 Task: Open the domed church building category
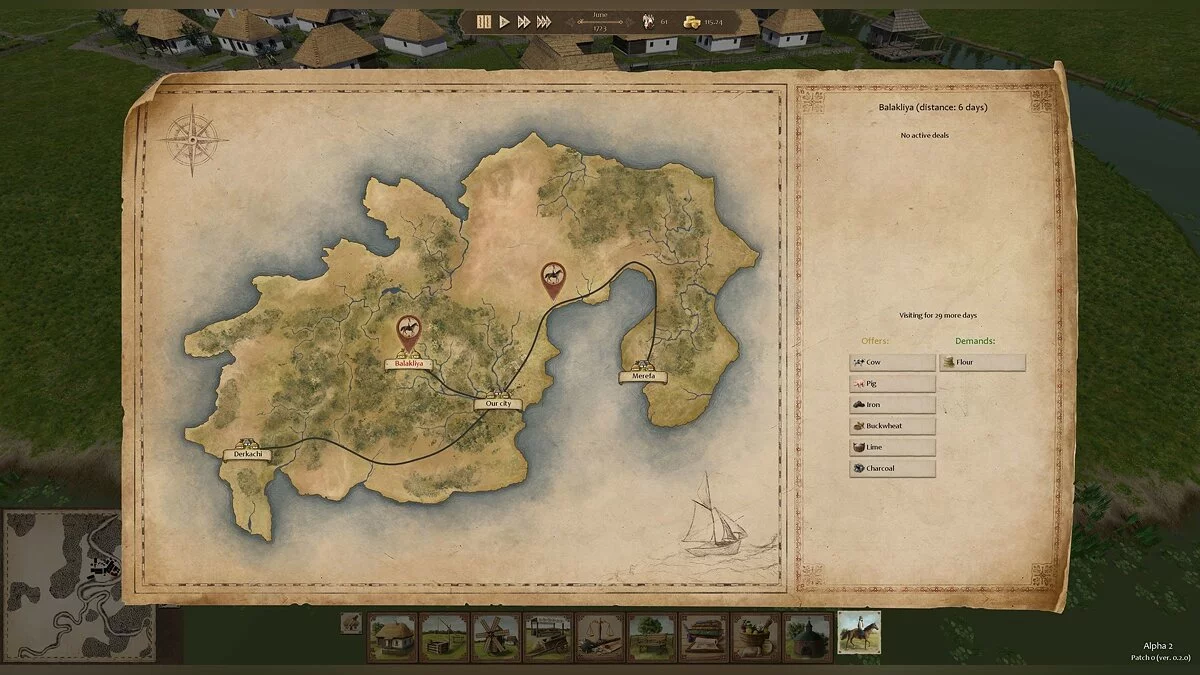[808, 637]
